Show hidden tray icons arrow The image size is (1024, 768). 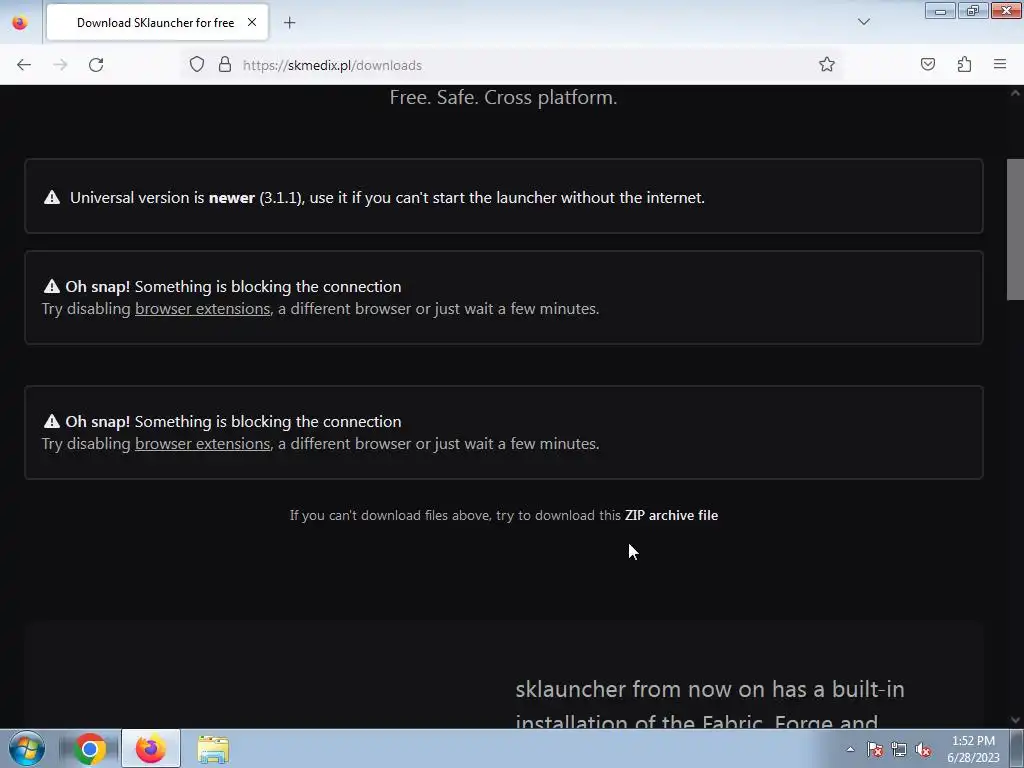pos(850,749)
